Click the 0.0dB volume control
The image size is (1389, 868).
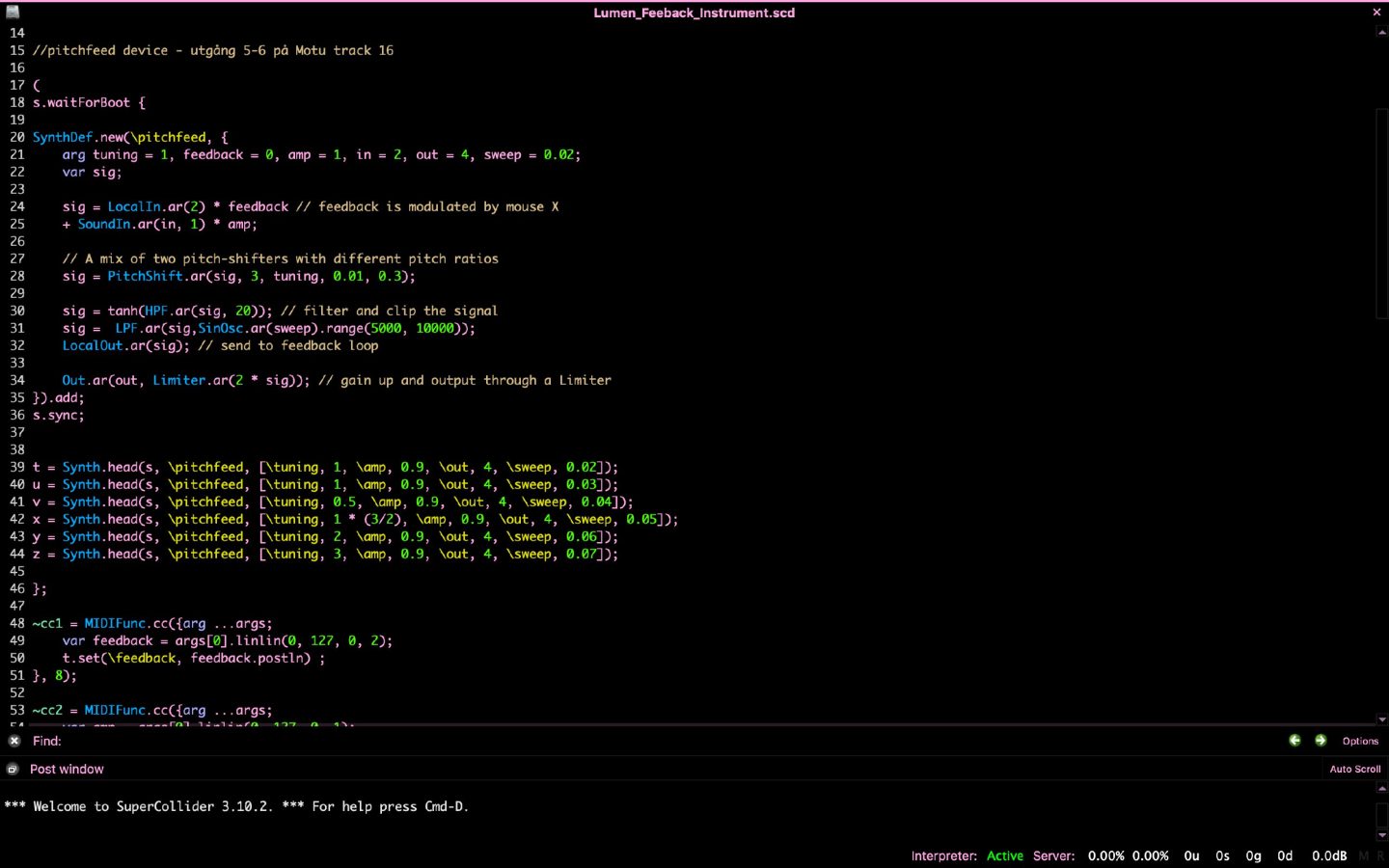click(1328, 855)
